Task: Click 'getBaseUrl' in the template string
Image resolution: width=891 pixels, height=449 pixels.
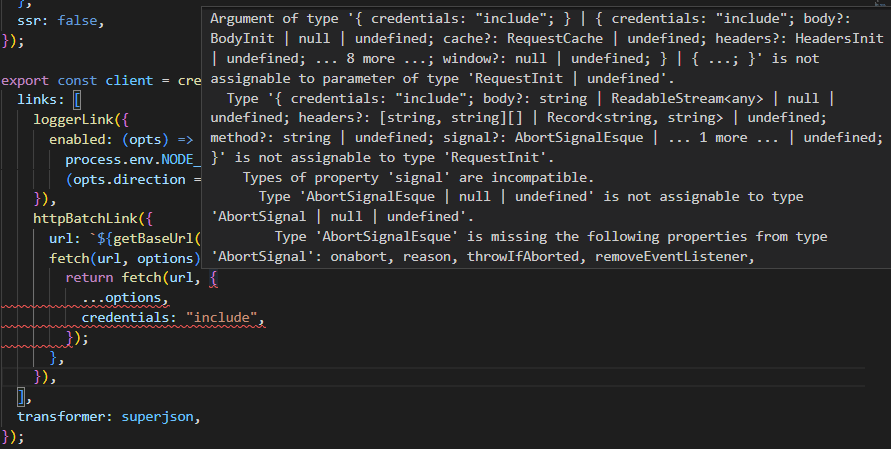Action: coord(153,238)
